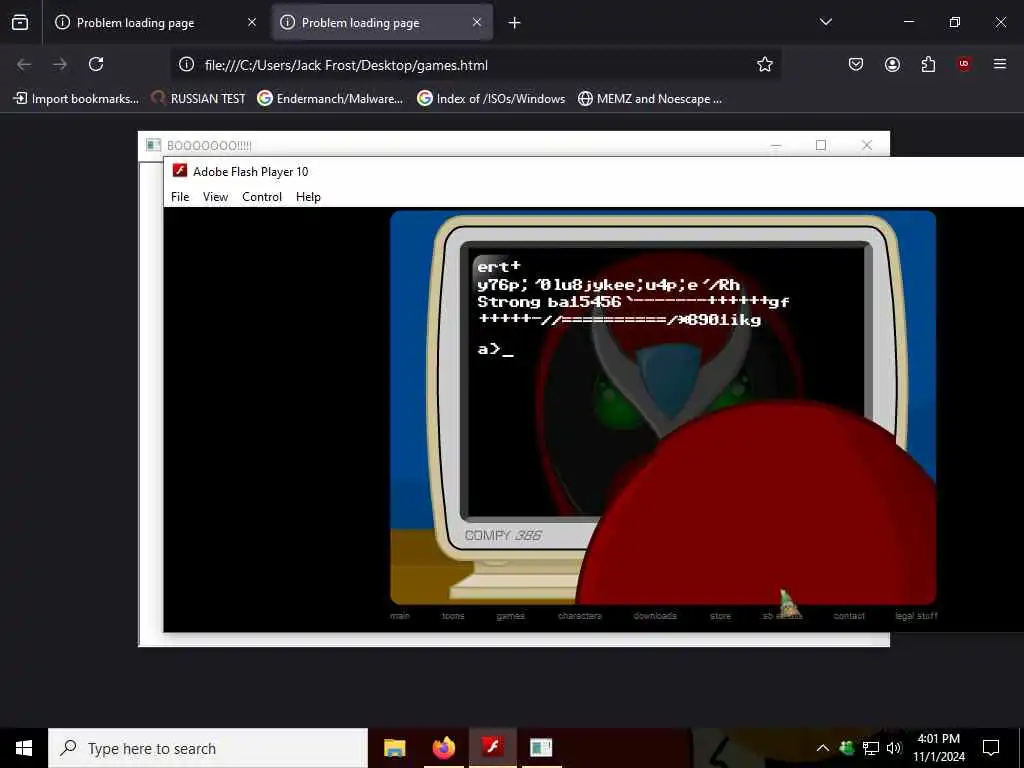Click the contact navigation link
The height and width of the screenshot is (768, 1024).
[x=849, y=616]
